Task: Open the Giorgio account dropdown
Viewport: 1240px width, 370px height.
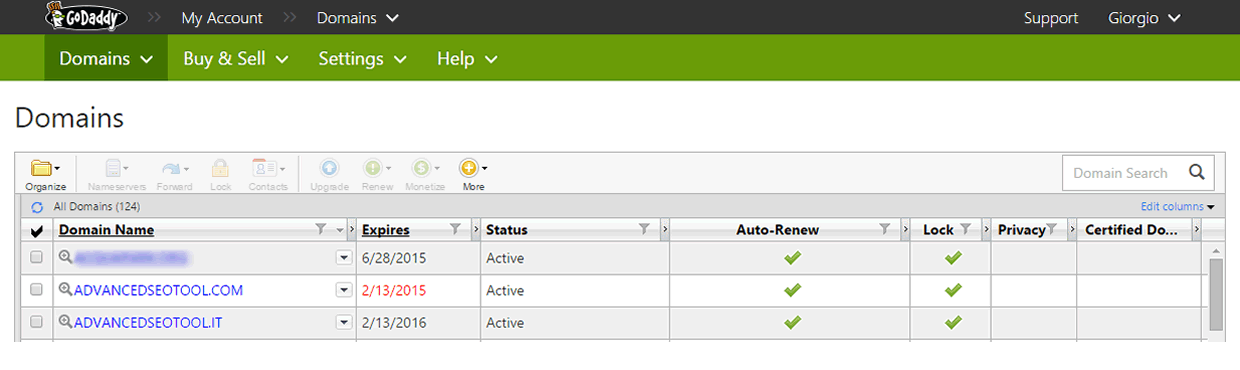Action: (1144, 18)
